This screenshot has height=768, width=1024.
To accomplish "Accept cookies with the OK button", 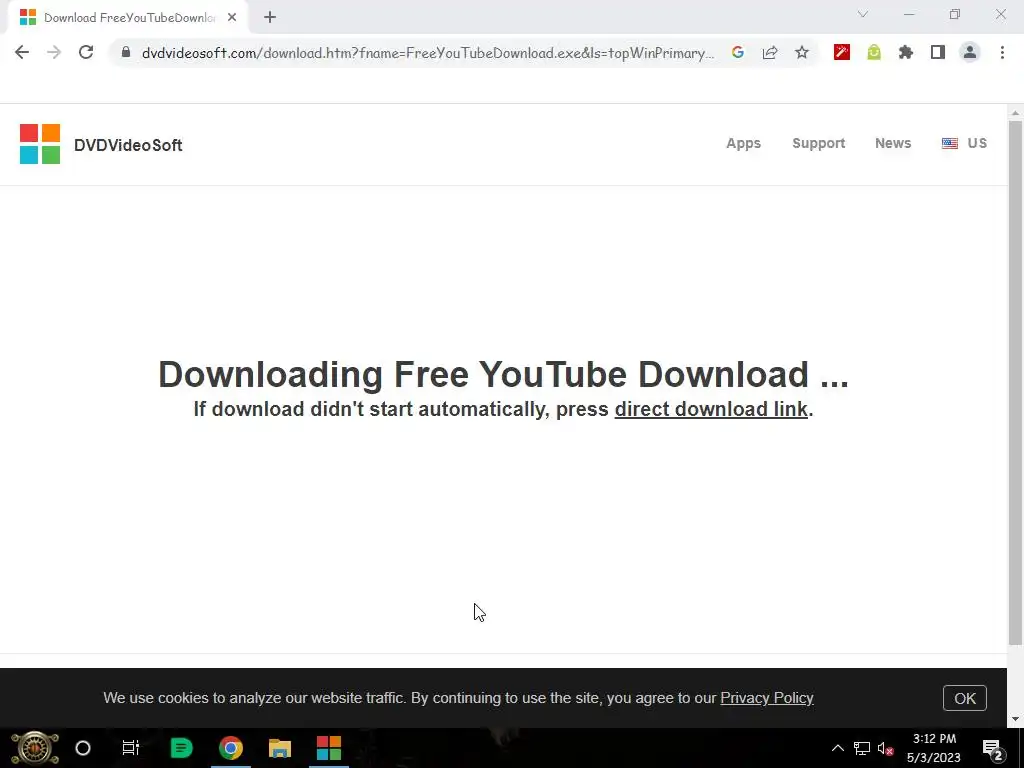I will pyautogui.click(x=965, y=698).
